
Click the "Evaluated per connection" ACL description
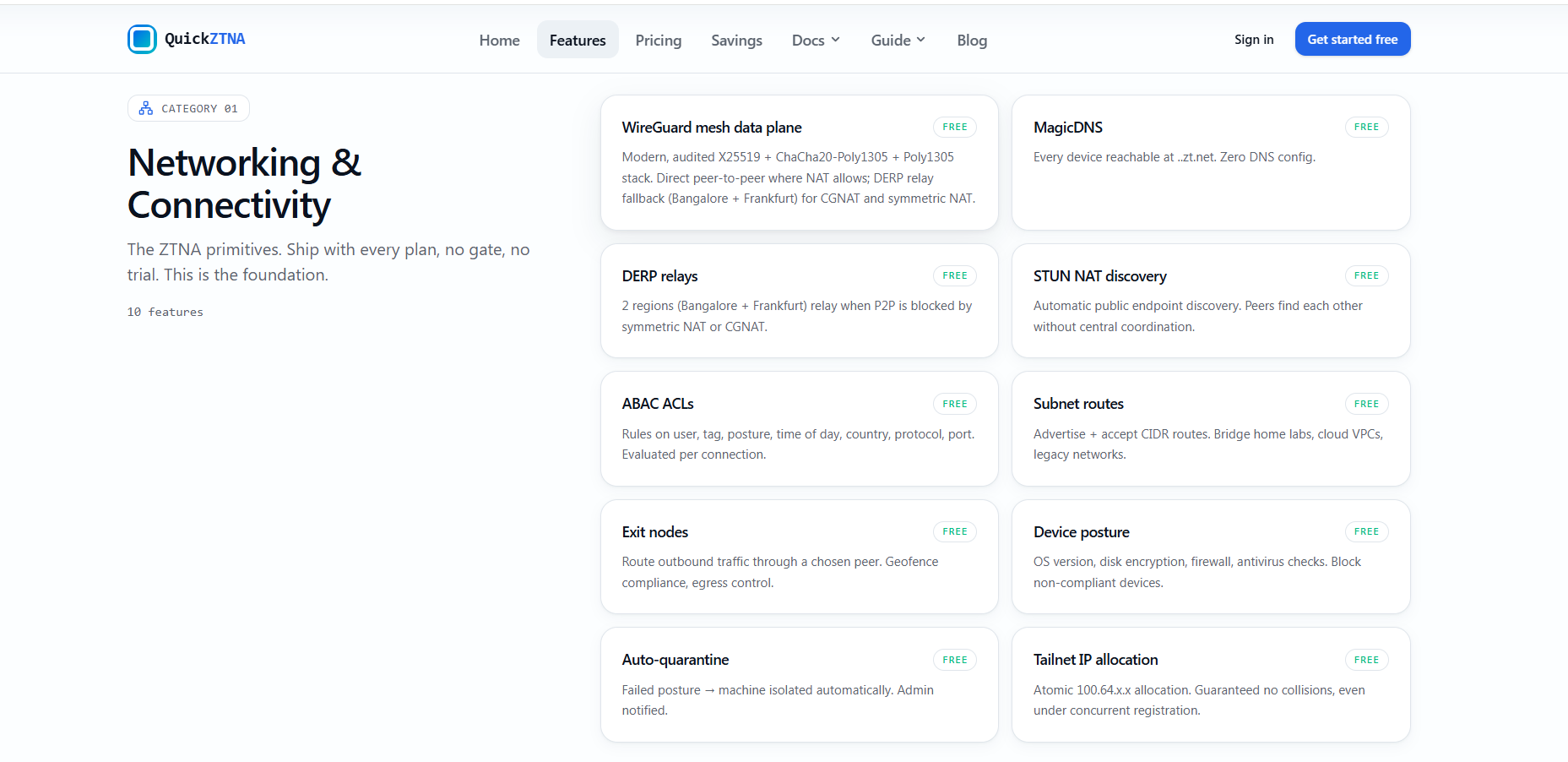(x=798, y=444)
